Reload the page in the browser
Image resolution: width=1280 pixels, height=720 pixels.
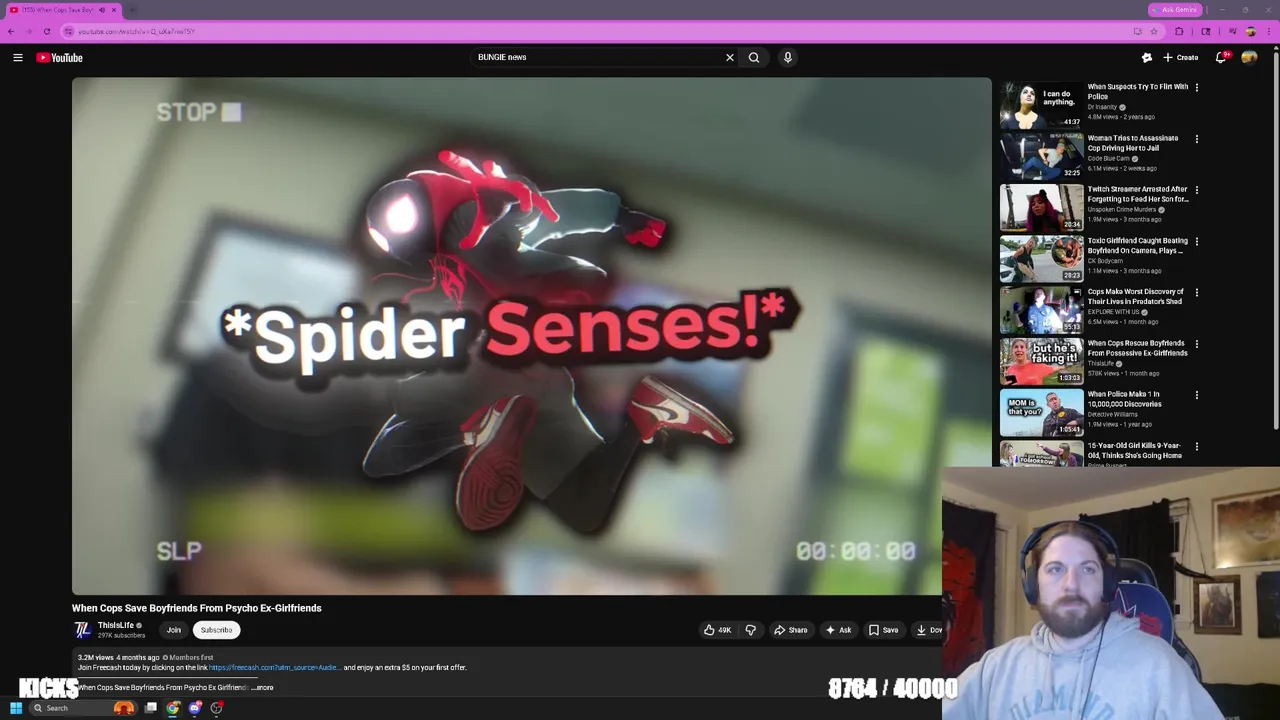pyautogui.click(x=46, y=31)
